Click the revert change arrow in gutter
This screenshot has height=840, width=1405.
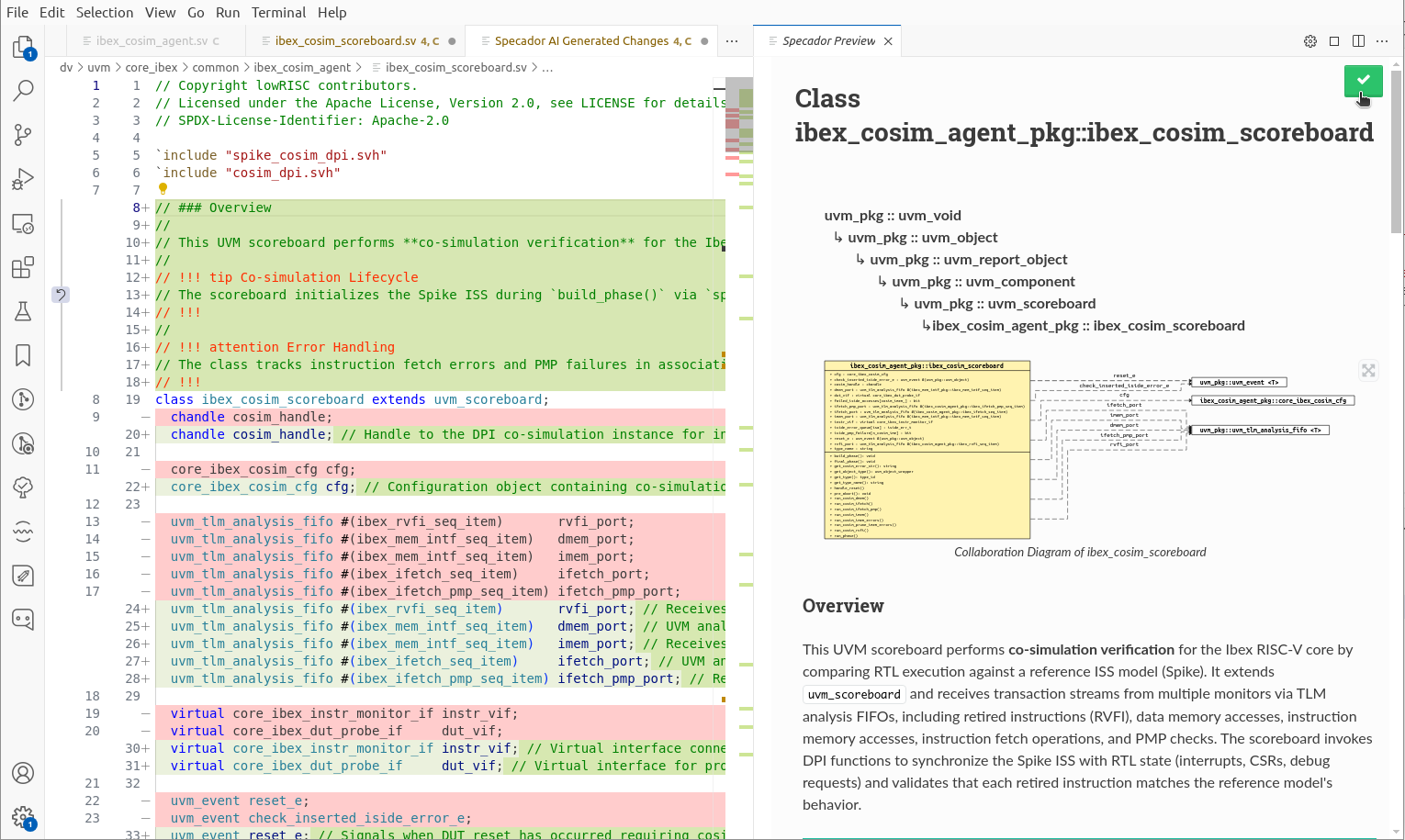61,295
